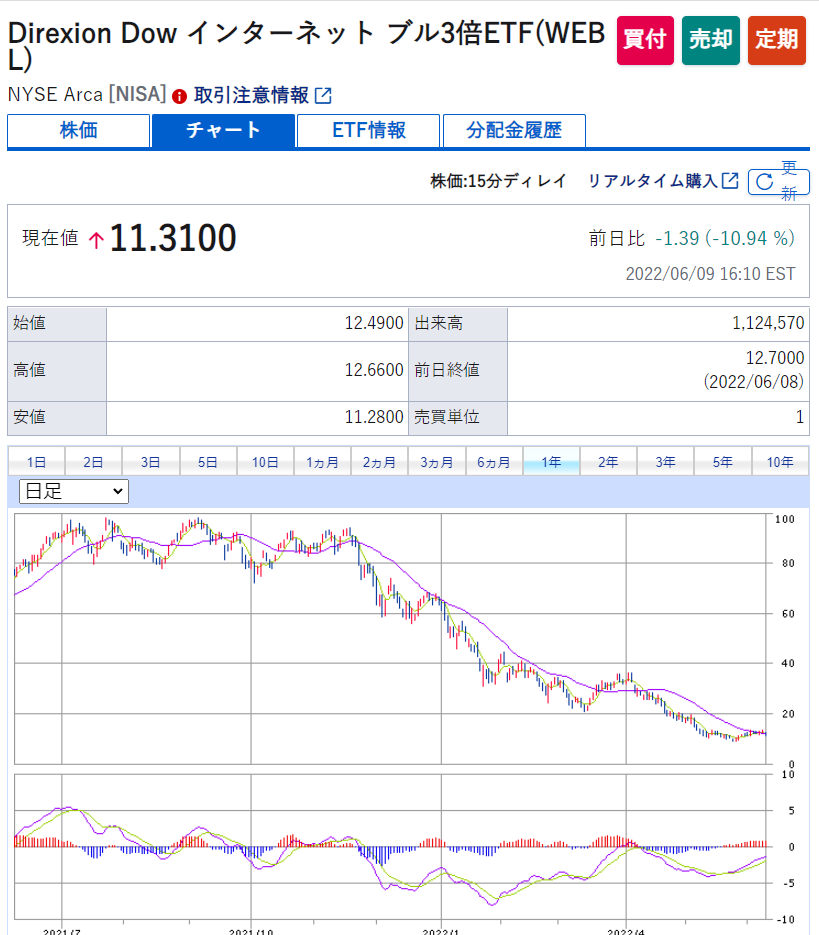Set chart range to 10年

pos(780,462)
